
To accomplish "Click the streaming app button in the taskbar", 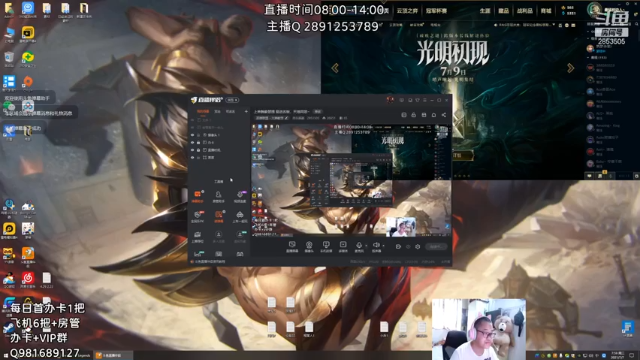I will click(113, 356).
